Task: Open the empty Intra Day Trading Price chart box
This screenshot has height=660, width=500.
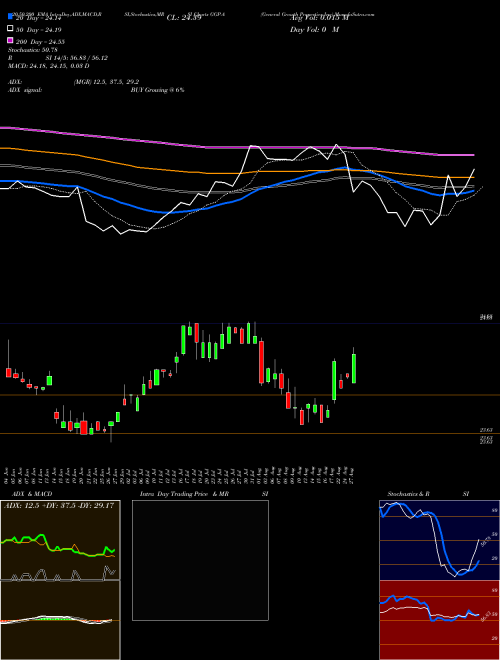Action: click(200, 560)
